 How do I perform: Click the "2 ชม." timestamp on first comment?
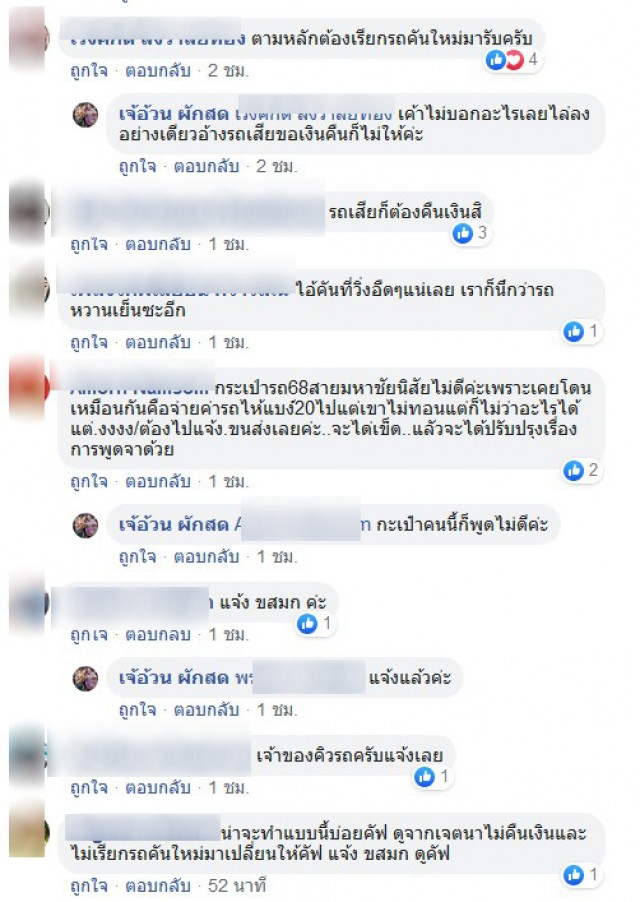click(228, 71)
